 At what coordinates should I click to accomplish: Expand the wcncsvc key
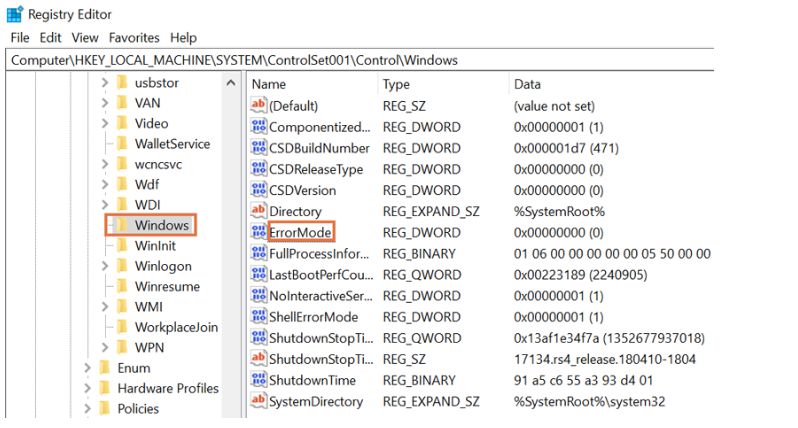[105, 164]
